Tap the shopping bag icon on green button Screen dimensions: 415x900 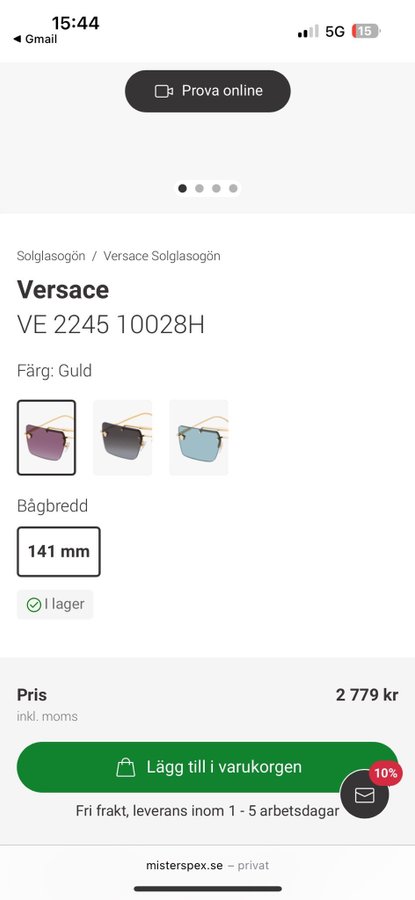point(126,767)
